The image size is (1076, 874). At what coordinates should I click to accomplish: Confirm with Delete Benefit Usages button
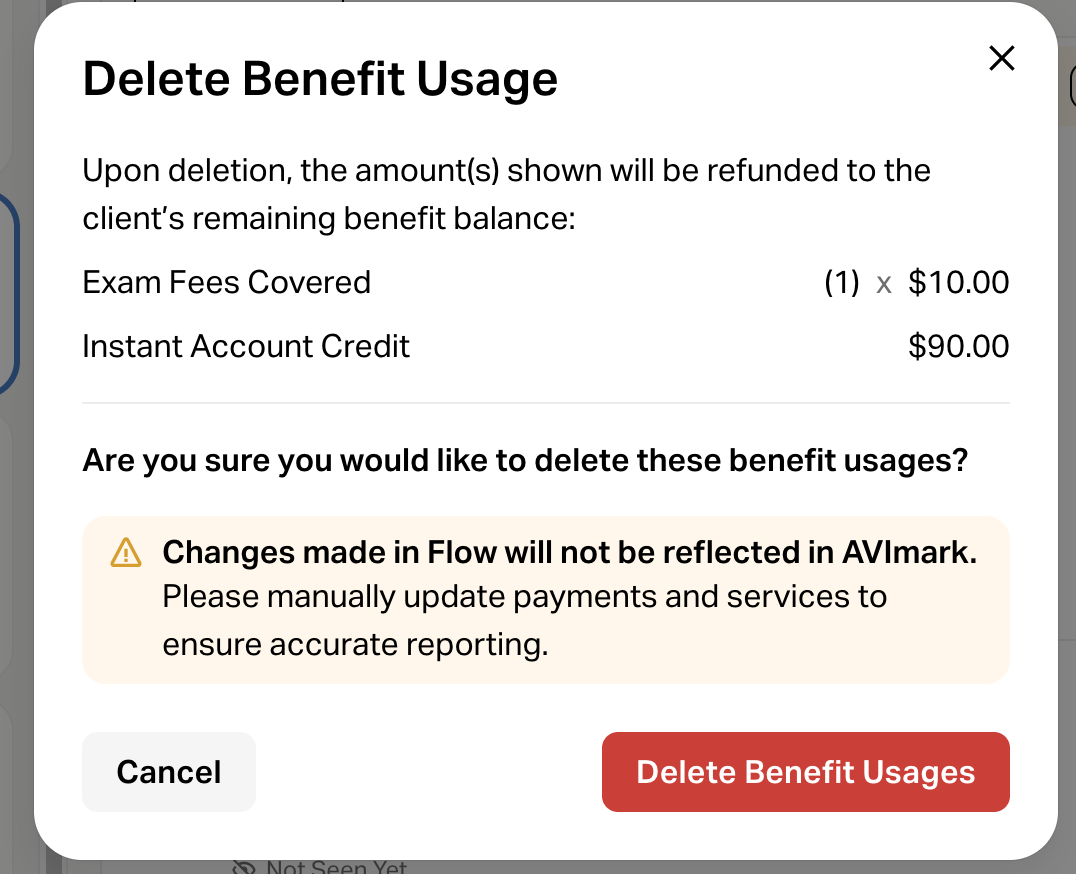[805, 772]
